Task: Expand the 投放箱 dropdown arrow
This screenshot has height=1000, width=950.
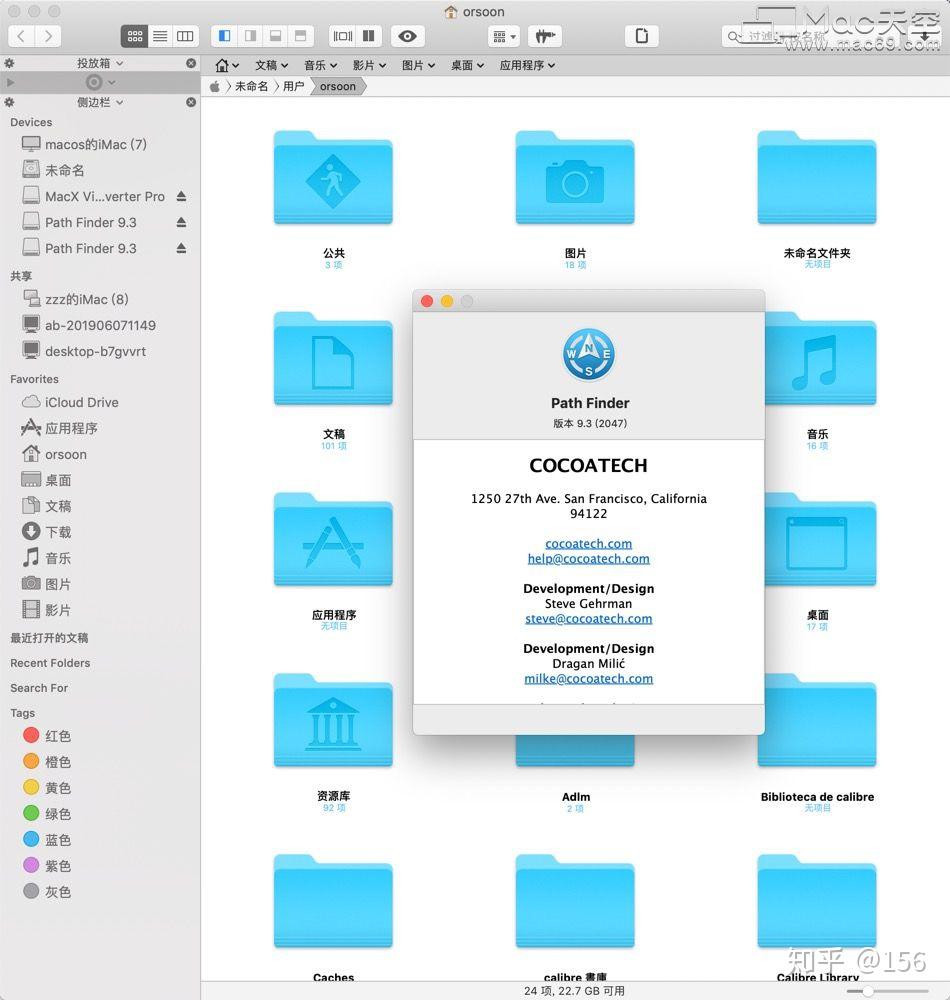Action: (x=119, y=63)
